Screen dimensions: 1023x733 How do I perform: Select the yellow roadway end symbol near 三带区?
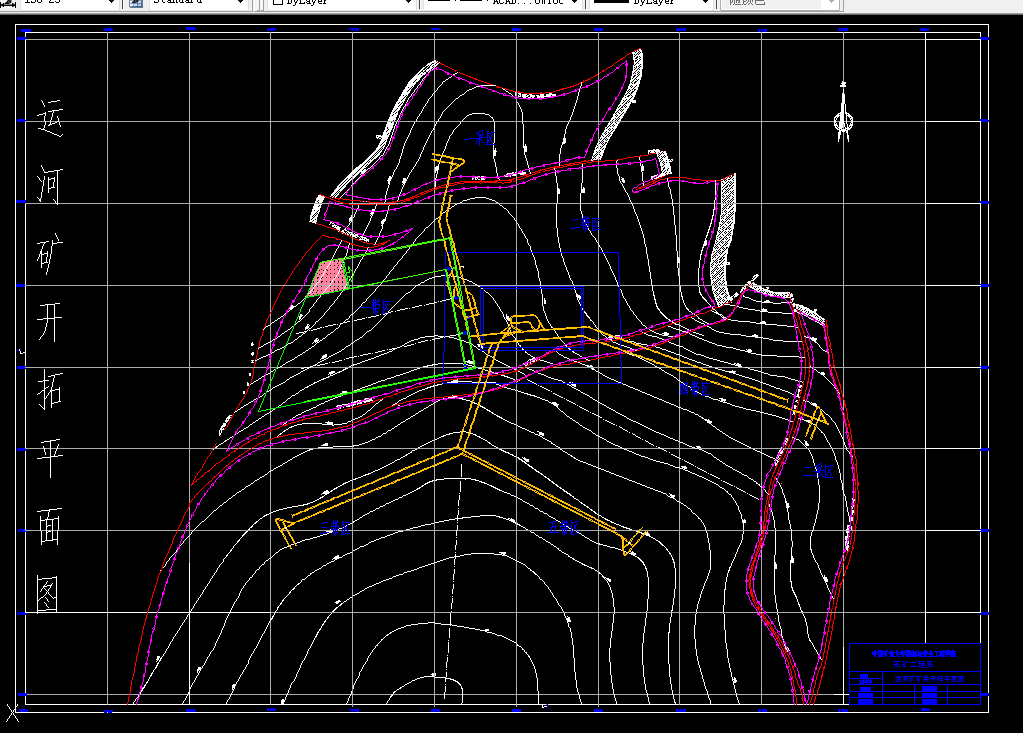(285, 532)
